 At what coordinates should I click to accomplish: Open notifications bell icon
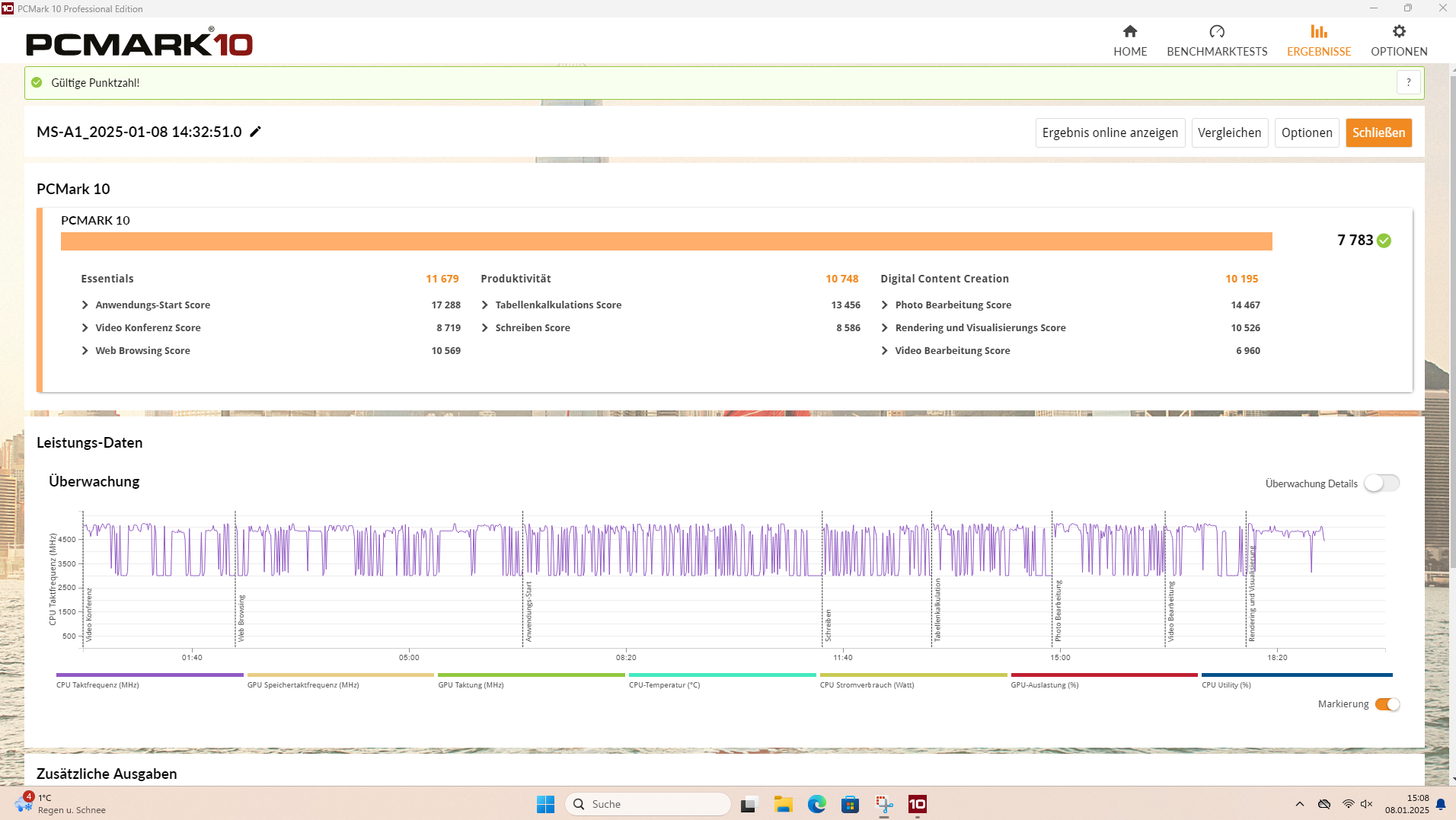(1441, 804)
